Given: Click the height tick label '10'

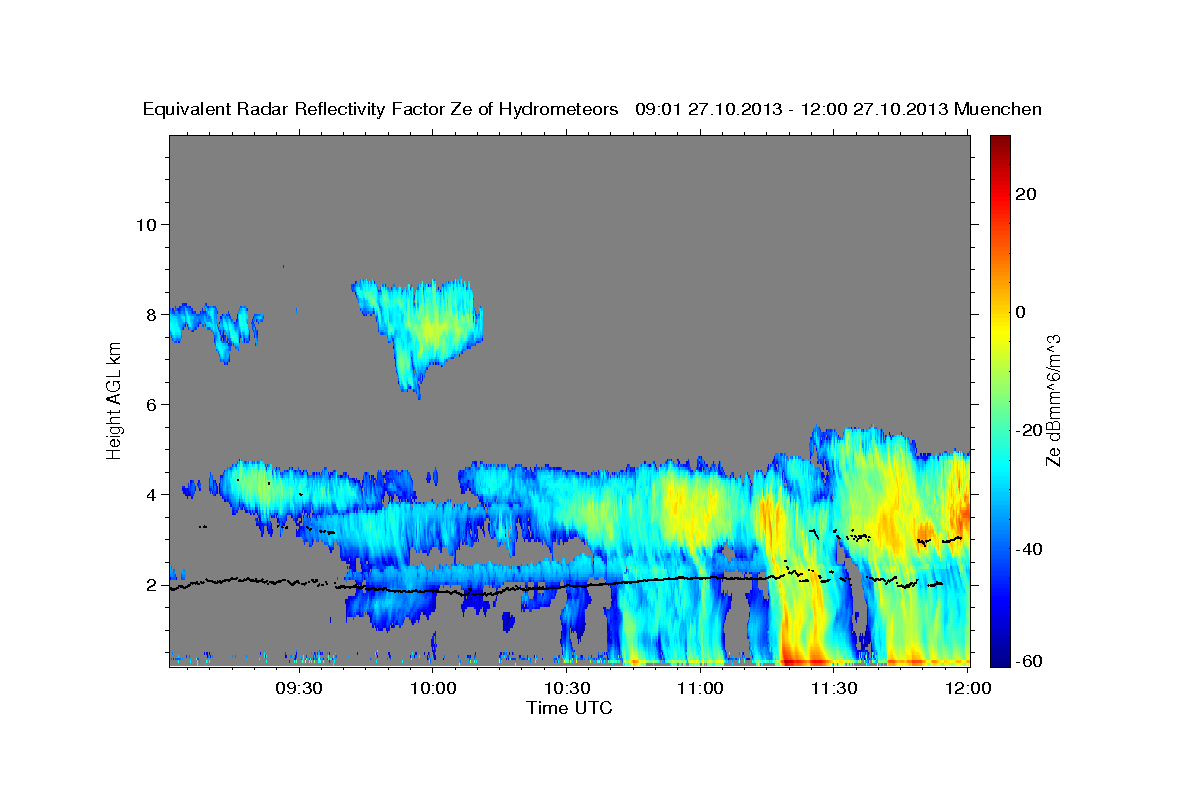Looking at the screenshot, I should [146, 224].
